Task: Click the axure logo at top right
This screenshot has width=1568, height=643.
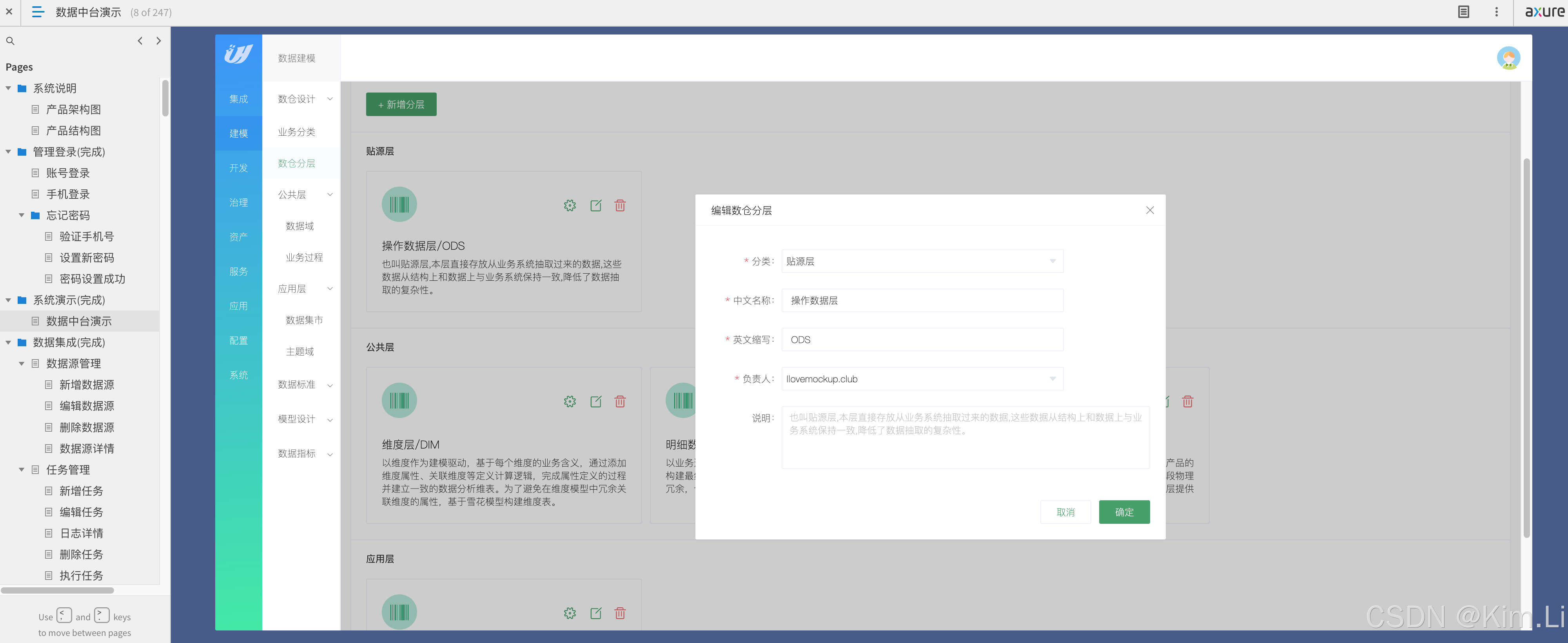Action: point(1544,12)
